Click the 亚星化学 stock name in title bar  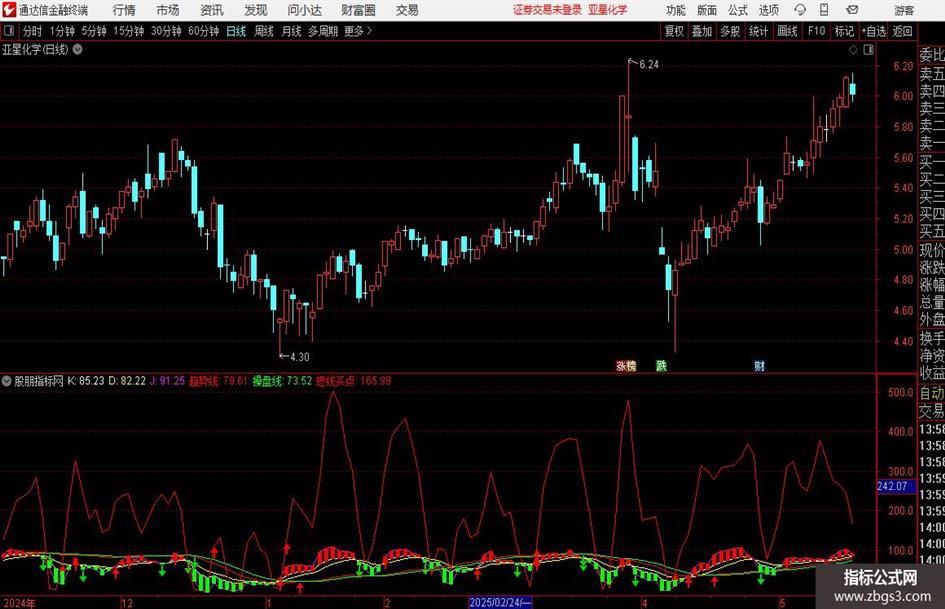(x=608, y=10)
